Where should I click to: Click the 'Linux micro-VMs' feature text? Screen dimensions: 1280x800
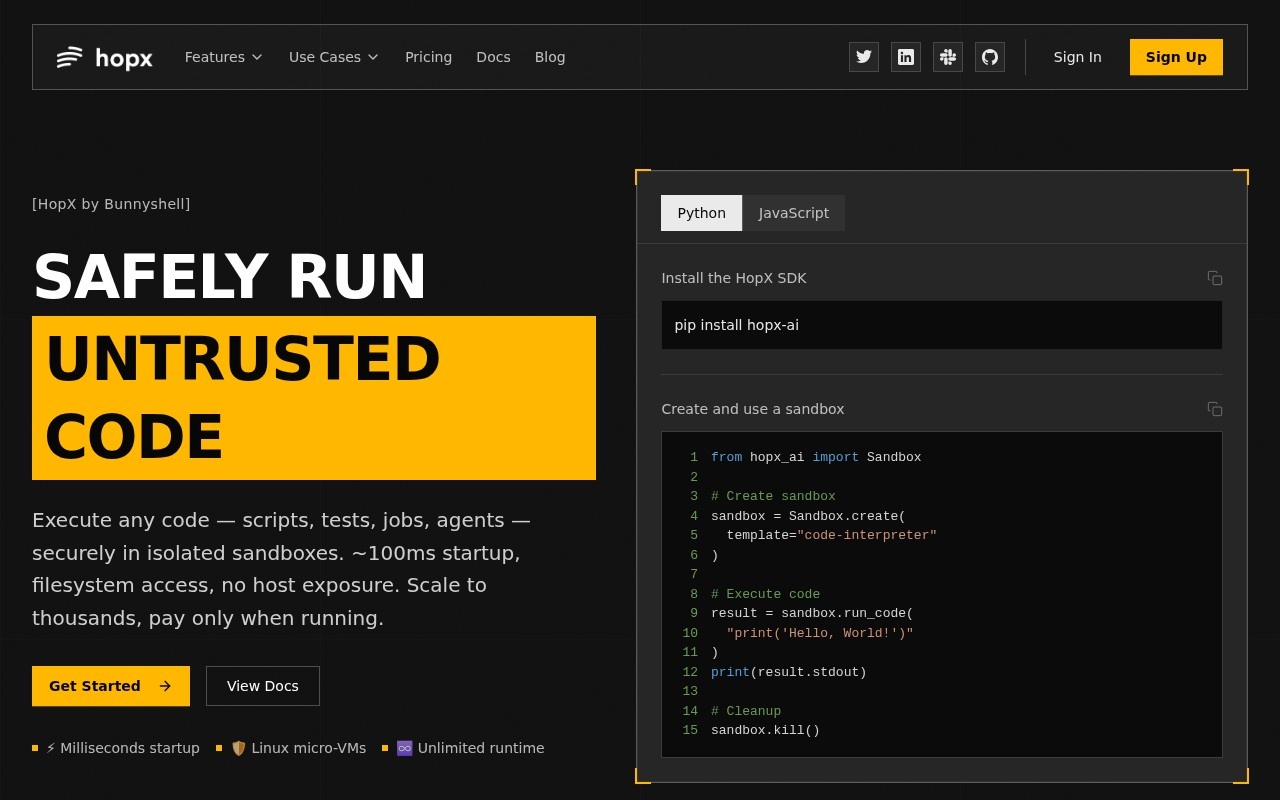tap(309, 748)
